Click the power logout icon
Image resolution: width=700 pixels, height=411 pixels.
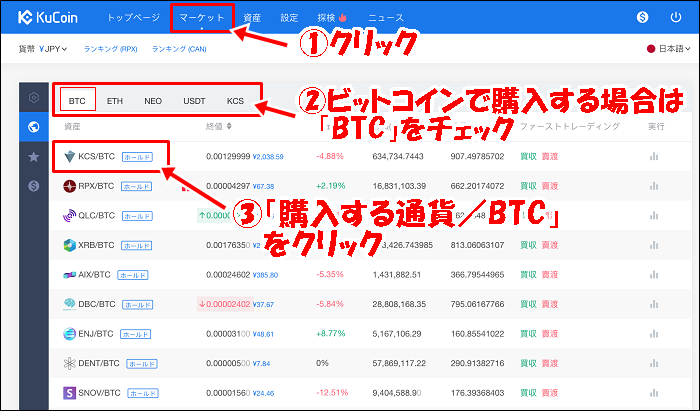click(x=676, y=17)
